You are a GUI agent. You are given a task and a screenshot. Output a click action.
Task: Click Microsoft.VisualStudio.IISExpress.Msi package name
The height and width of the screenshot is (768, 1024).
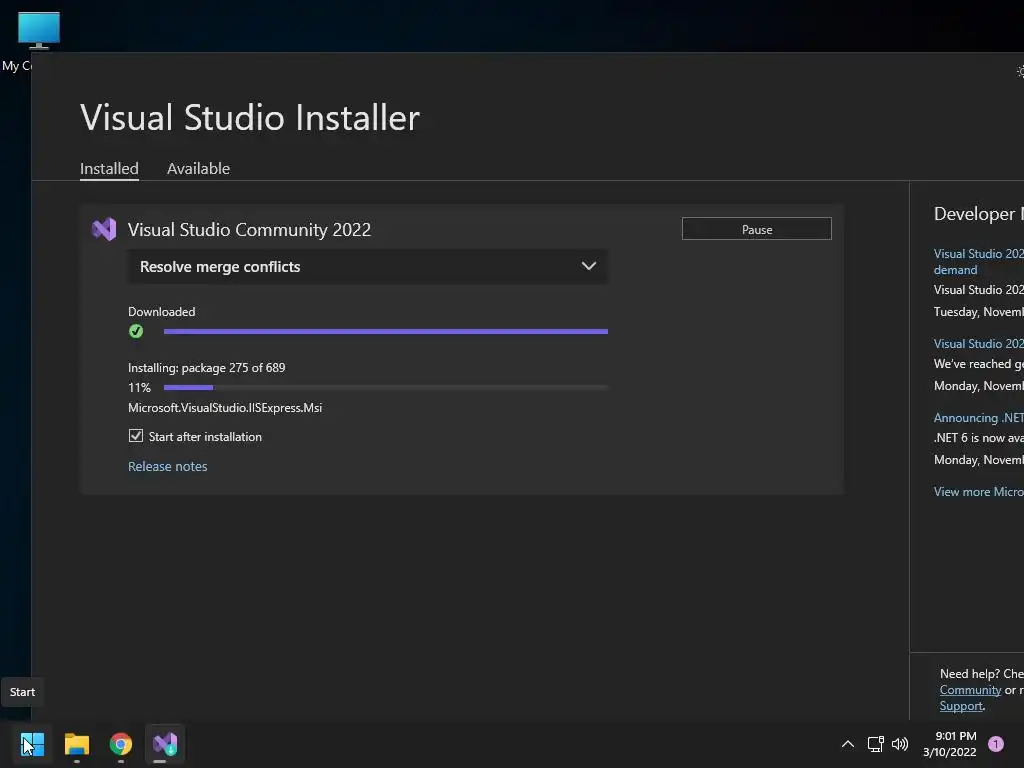click(225, 408)
